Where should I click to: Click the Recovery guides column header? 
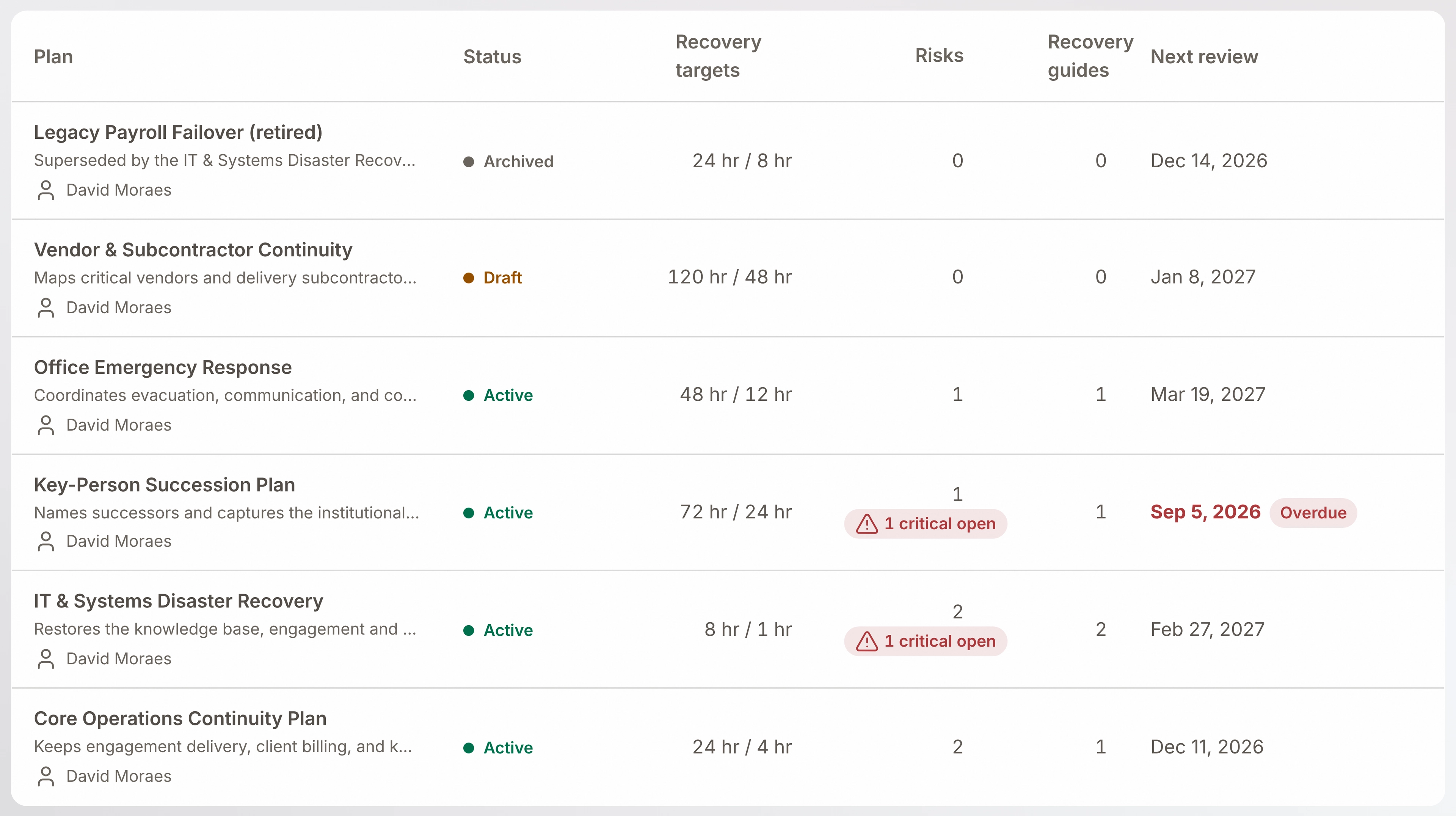click(1090, 56)
